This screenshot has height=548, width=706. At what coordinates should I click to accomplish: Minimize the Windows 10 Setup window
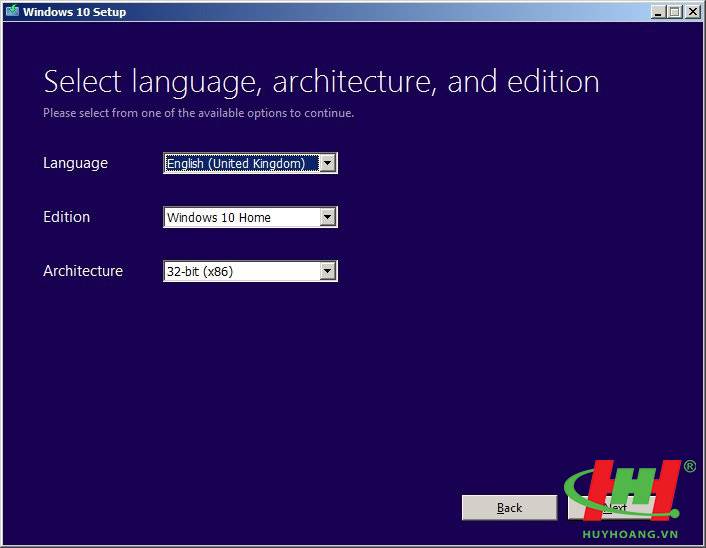pos(658,12)
